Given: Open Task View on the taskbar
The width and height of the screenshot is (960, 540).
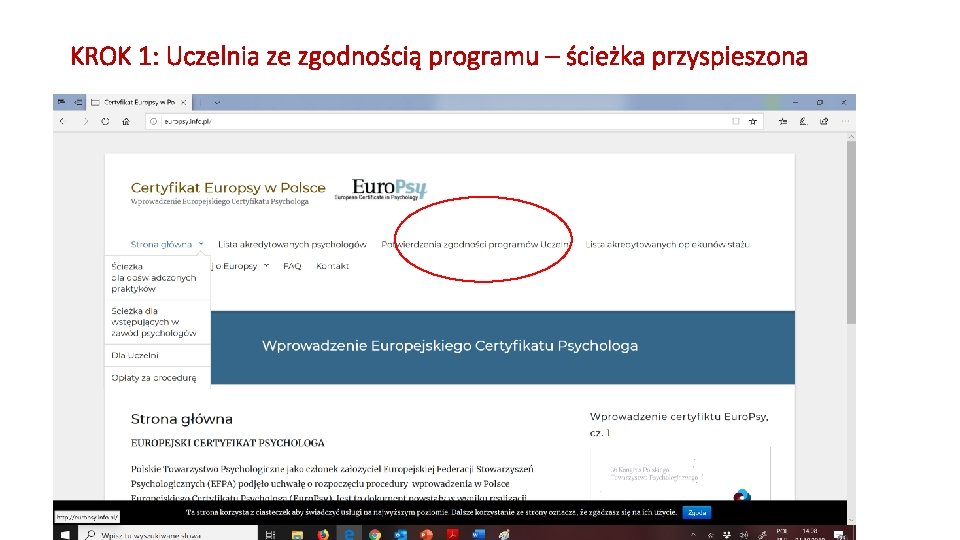Looking at the screenshot, I should (270, 534).
